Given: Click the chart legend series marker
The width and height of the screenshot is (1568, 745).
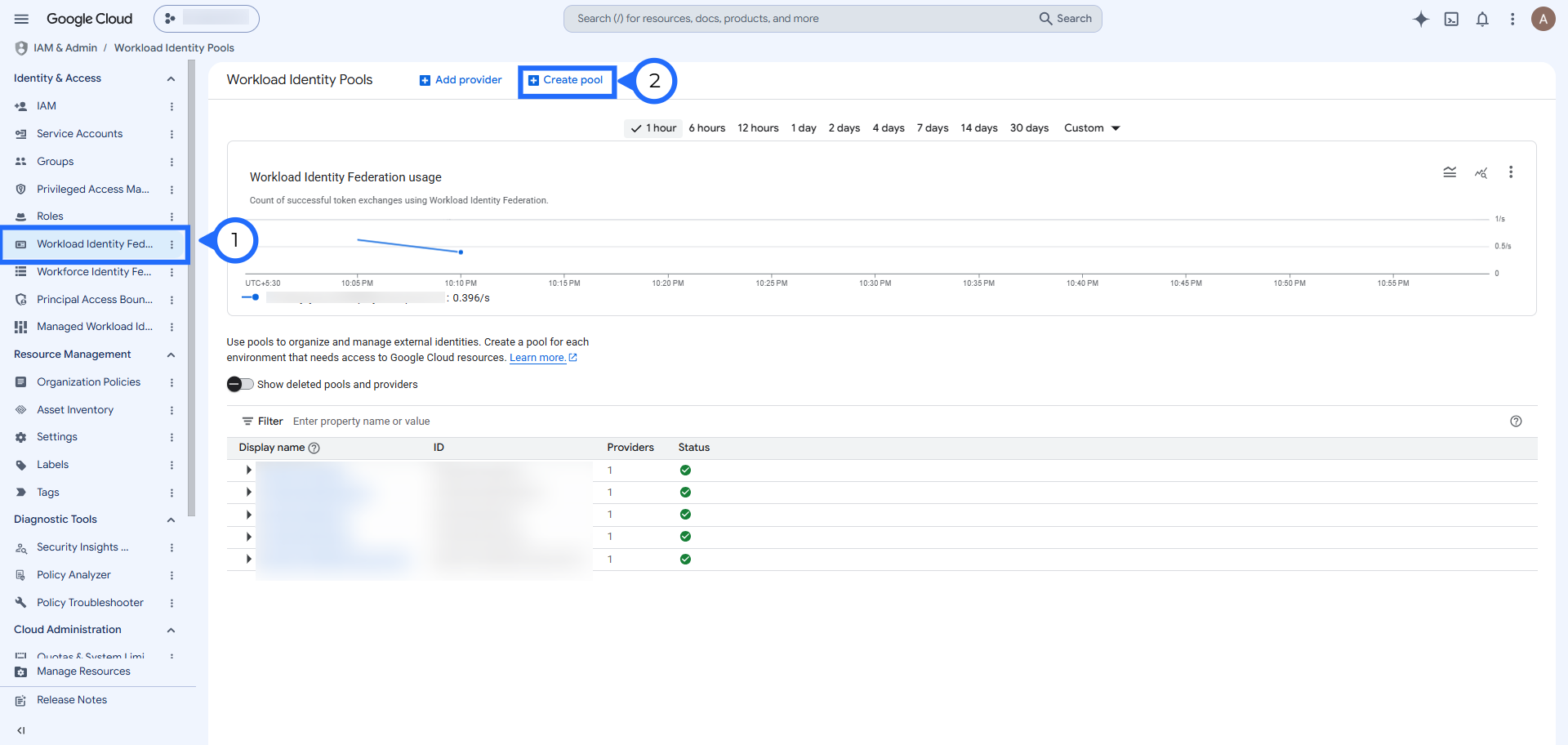Looking at the screenshot, I should [x=251, y=297].
